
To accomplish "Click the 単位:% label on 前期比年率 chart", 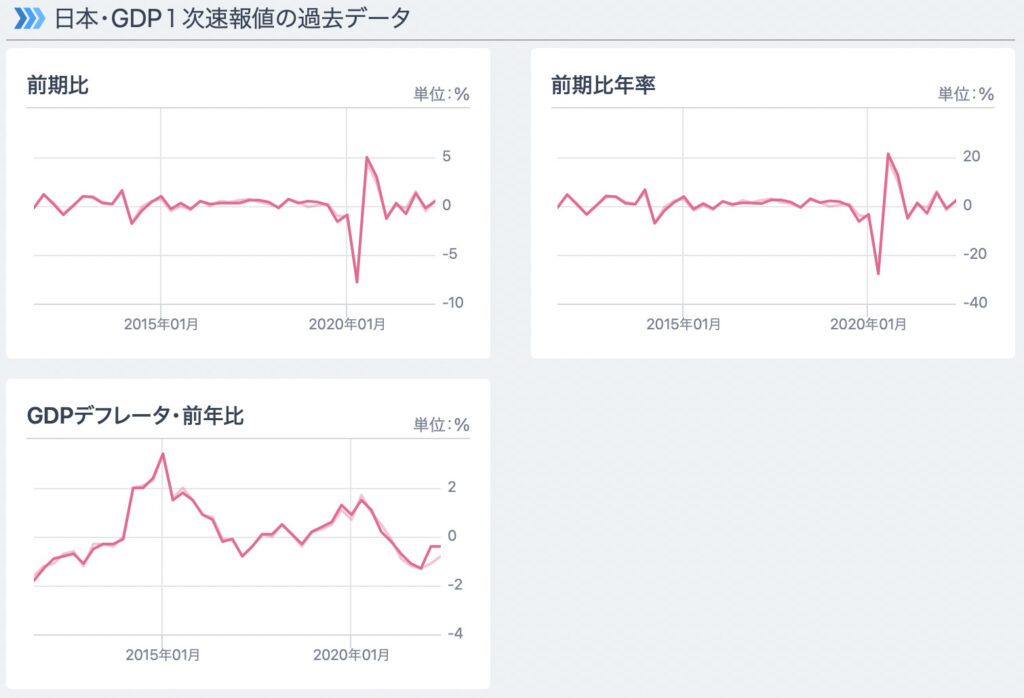I will click(965, 95).
